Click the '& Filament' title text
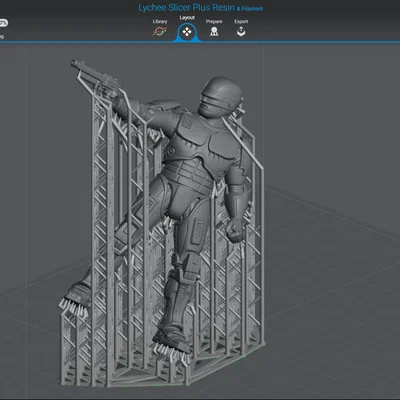400x400 pixels. click(250, 9)
